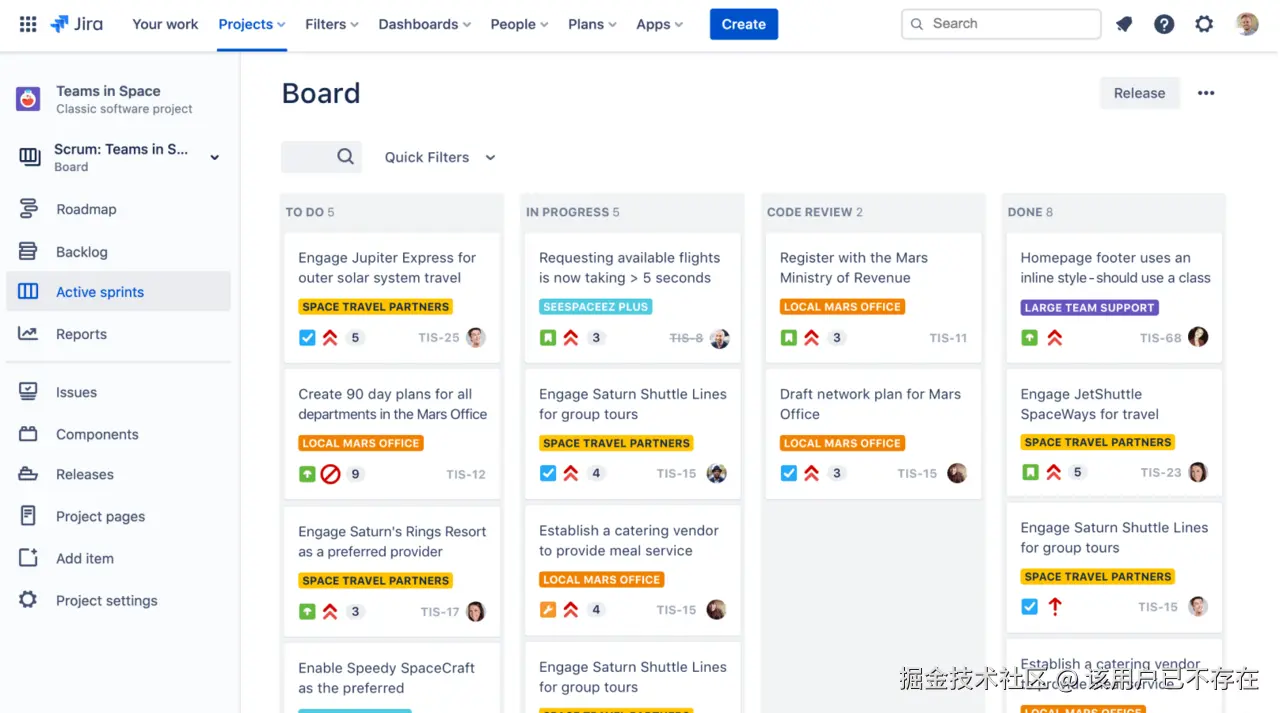The width and height of the screenshot is (1280, 713).
Task: Click the high priority arrows on TIS-17
Action: pos(331,611)
